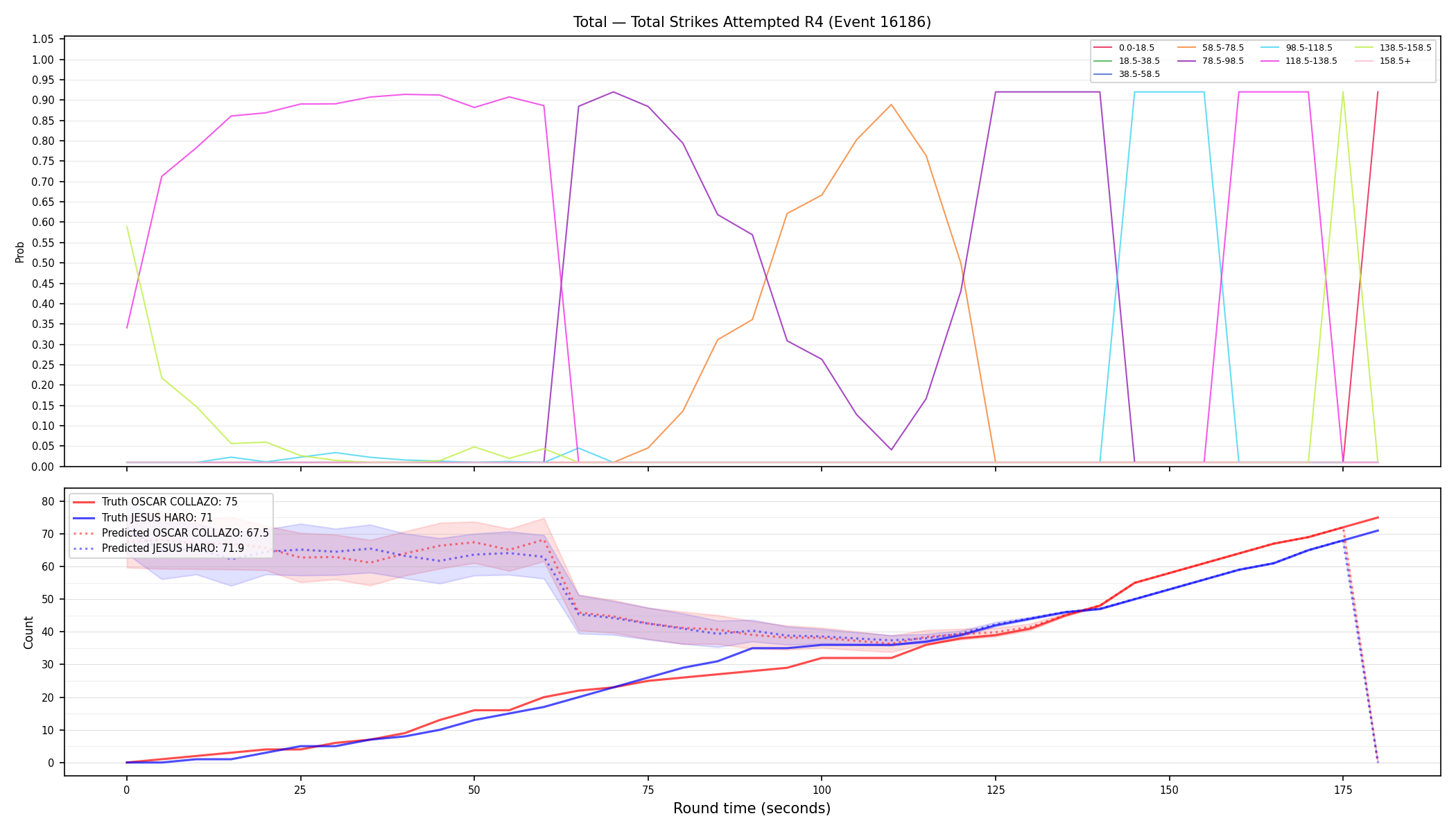Click the x-axis tick label '100'
Image resolution: width=1456 pixels, height=832 pixels.
coord(822,790)
